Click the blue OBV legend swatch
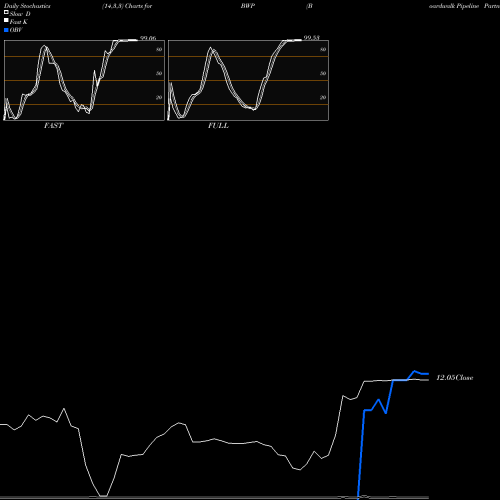This screenshot has width=500, height=500. tap(6, 30)
